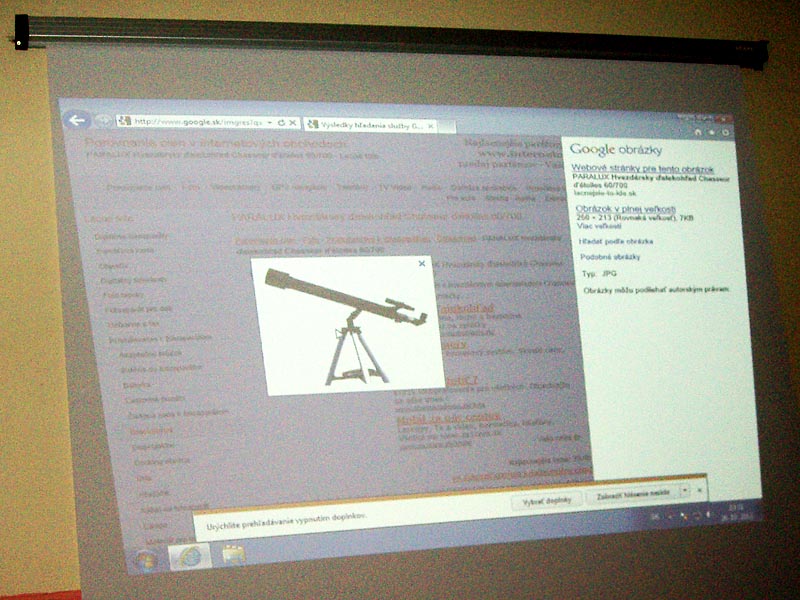
Task: Click the browser Forward arrow button
Action: (x=103, y=121)
